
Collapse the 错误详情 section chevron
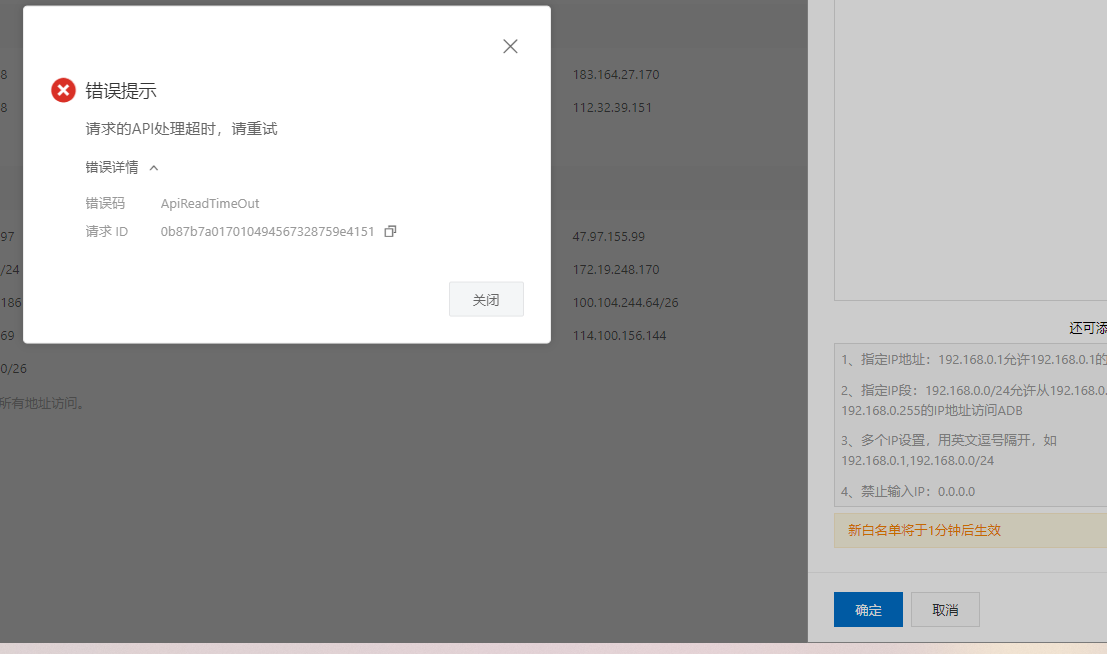coord(154,168)
